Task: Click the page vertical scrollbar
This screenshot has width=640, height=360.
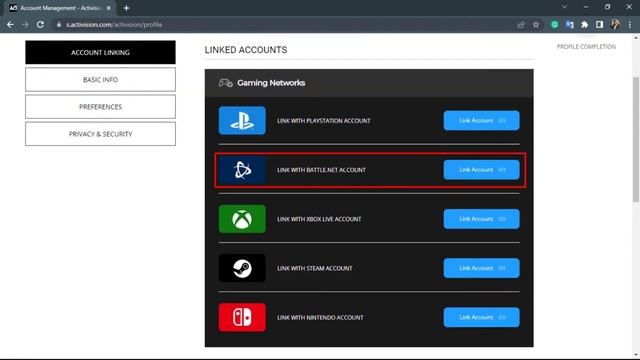Action: [636, 139]
